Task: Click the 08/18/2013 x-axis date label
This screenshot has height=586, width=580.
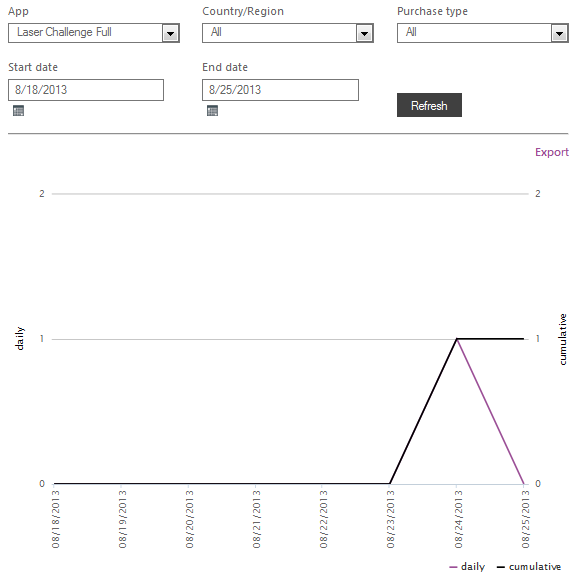Action: point(55,519)
